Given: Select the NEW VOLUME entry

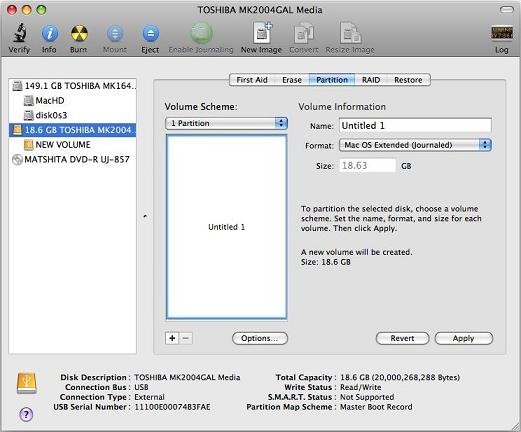Looking at the screenshot, I should 73,145.
